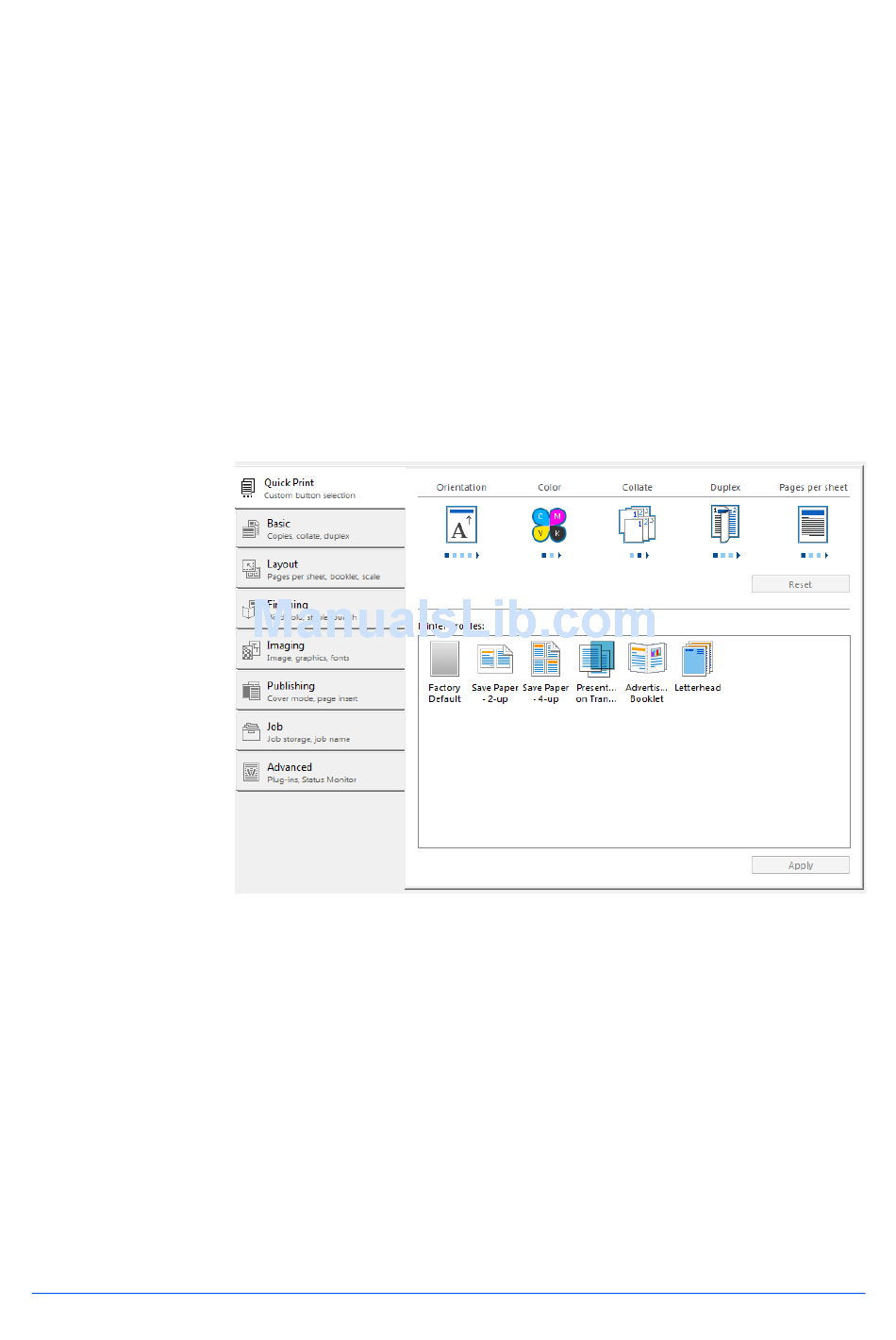Select the Save Paper 2-up profile
896x1340 pixels.
click(x=495, y=672)
